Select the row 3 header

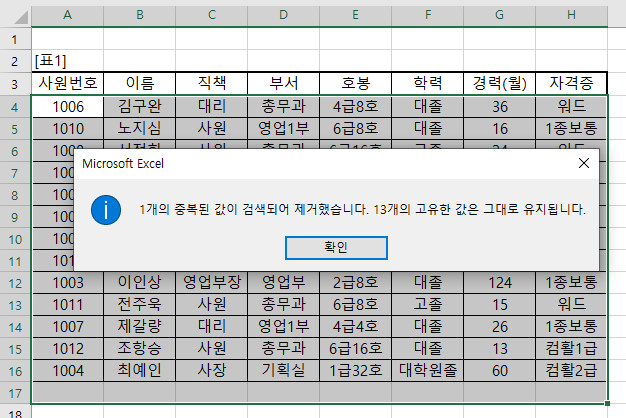click(15, 83)
